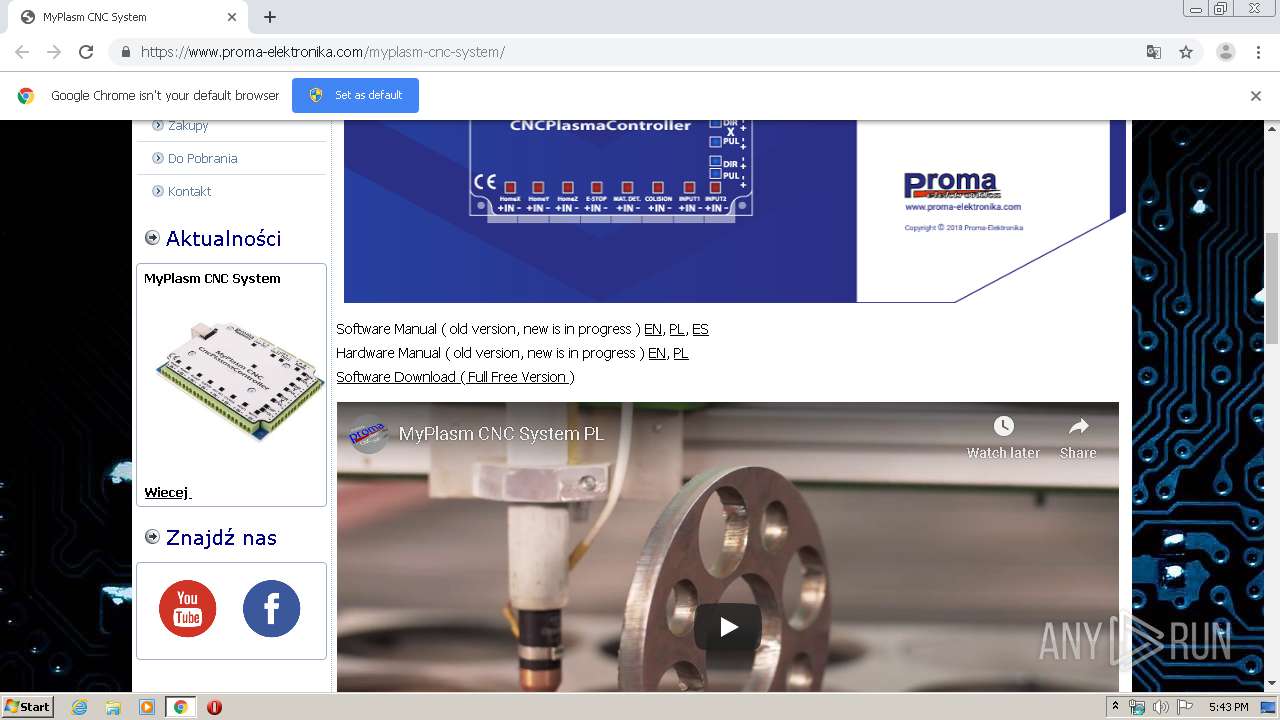The width and height of the screenshot is (1280, 720).
Task: Open the YouTube round icon
Action: (188, 608)
